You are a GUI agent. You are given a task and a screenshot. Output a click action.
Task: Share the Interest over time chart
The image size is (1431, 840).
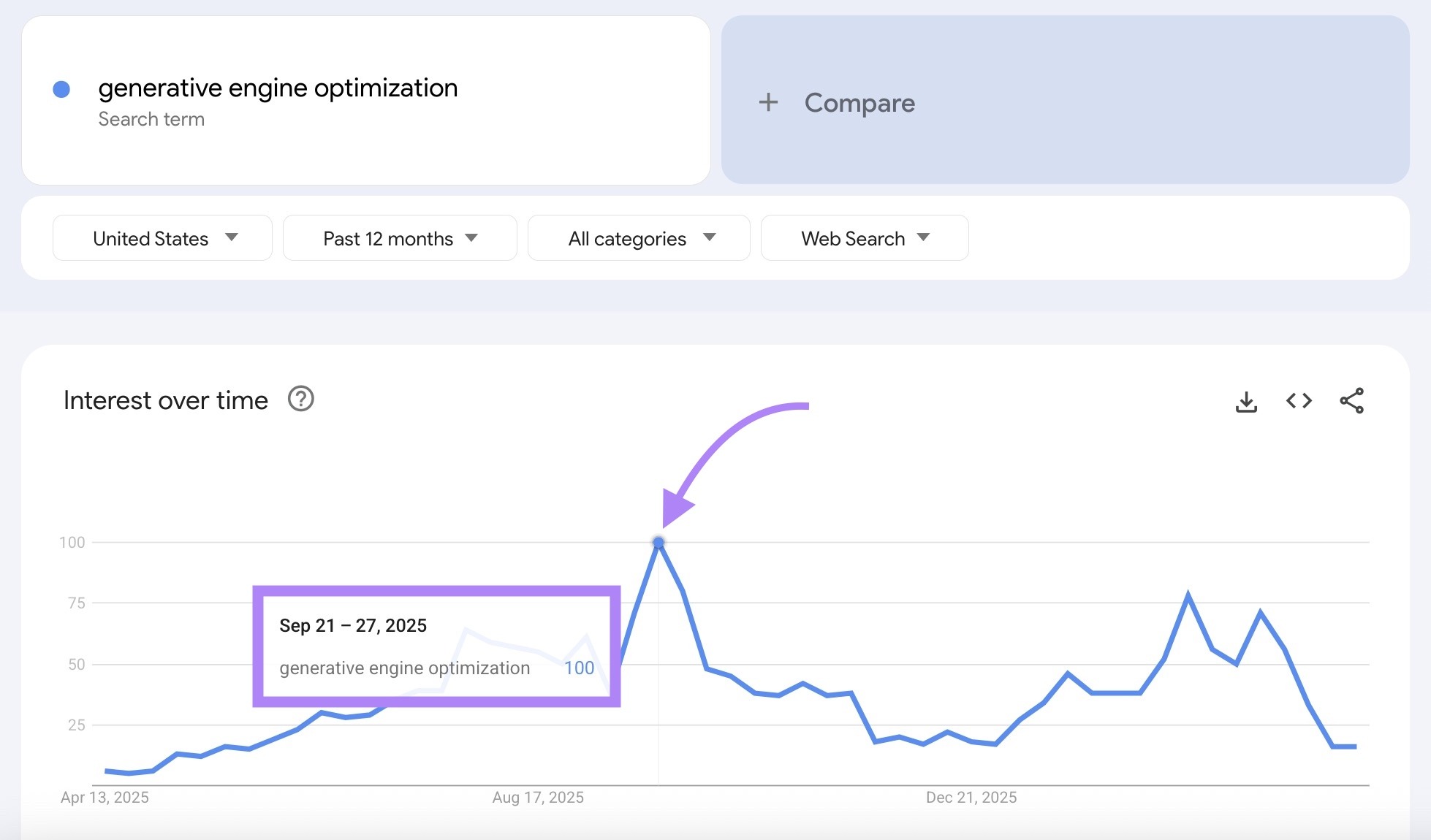pos(1351,401)
